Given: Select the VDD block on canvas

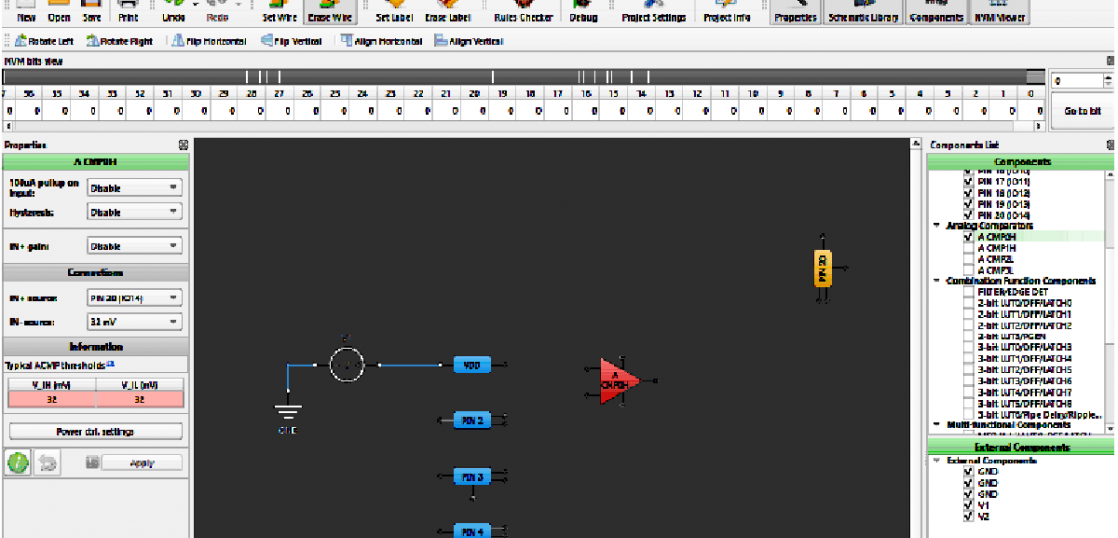Looking at the screenshot, I should [472, 365].
